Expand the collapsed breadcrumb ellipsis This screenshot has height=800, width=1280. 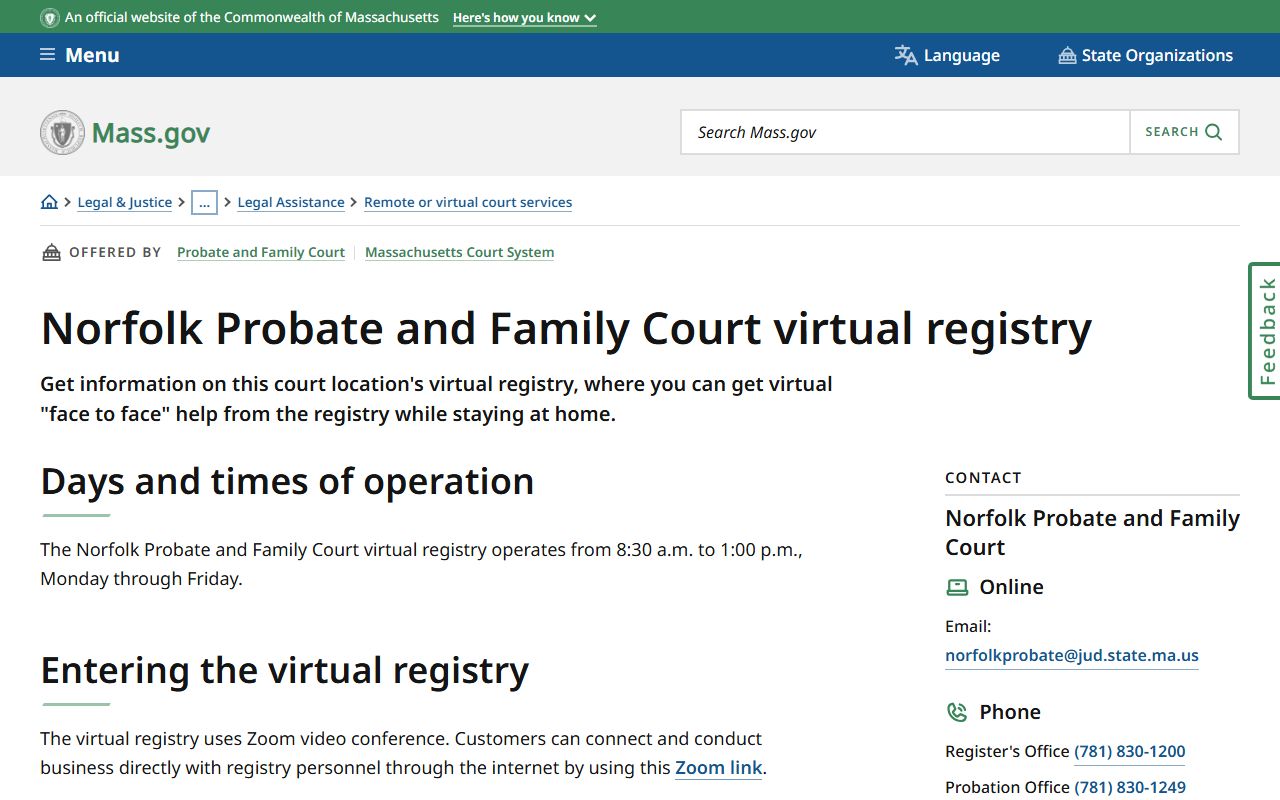click(x=204, y=202)
